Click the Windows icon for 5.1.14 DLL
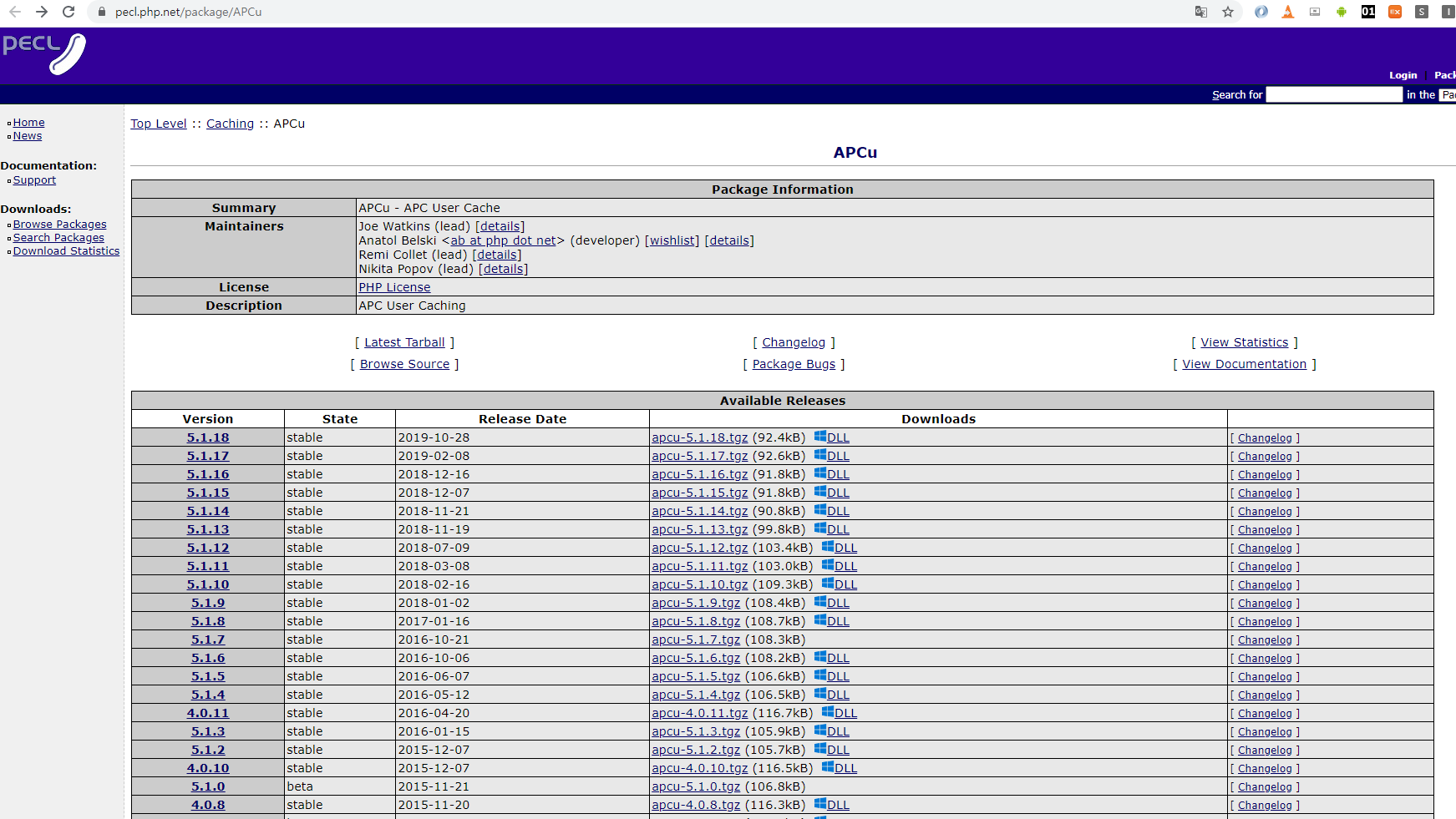The width and height of the screenshot is (1456, 819). 820,510
